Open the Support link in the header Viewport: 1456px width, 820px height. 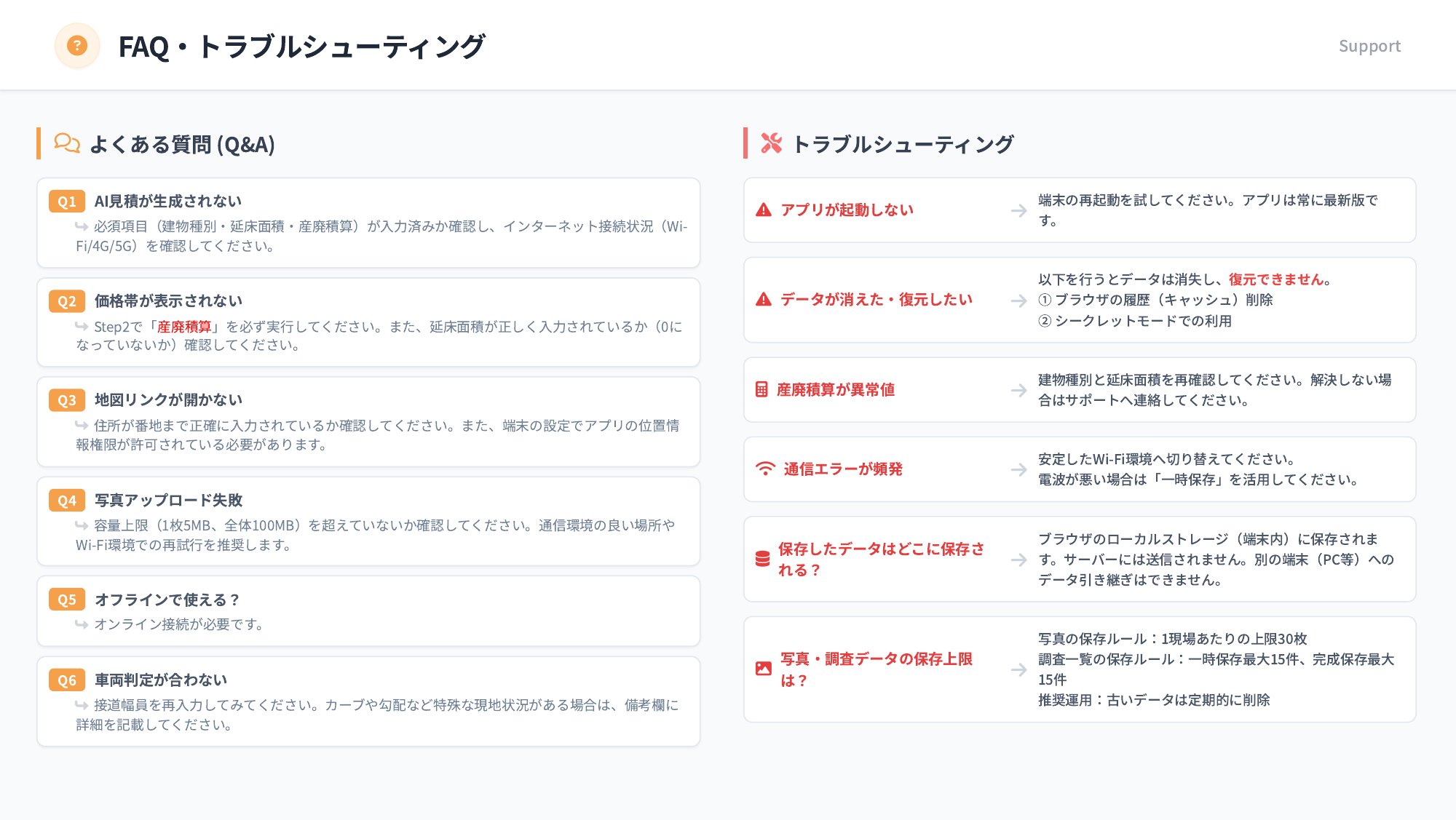[1369, 46]
